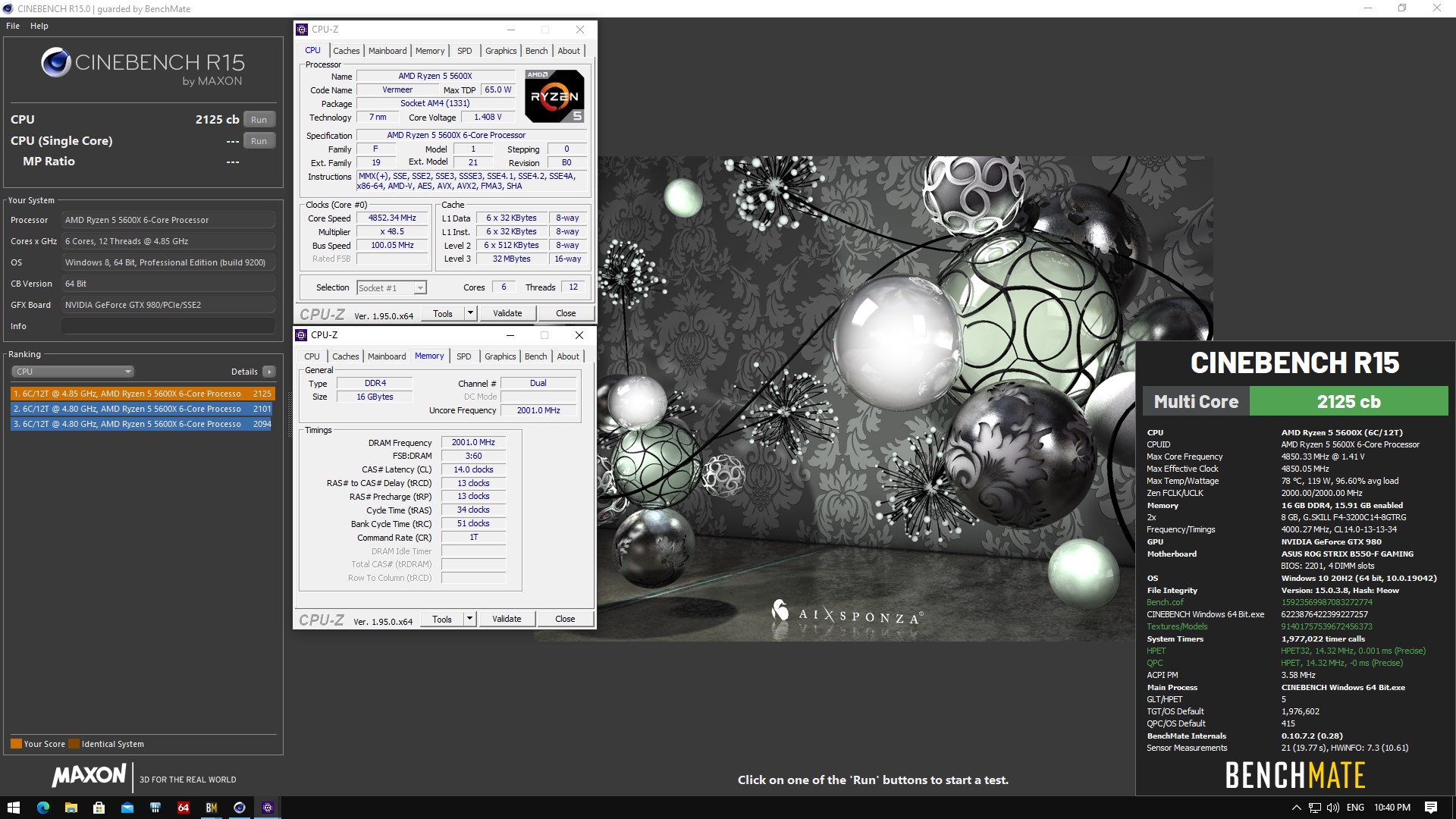Open network status tray icon

(x=1314, y=808)
